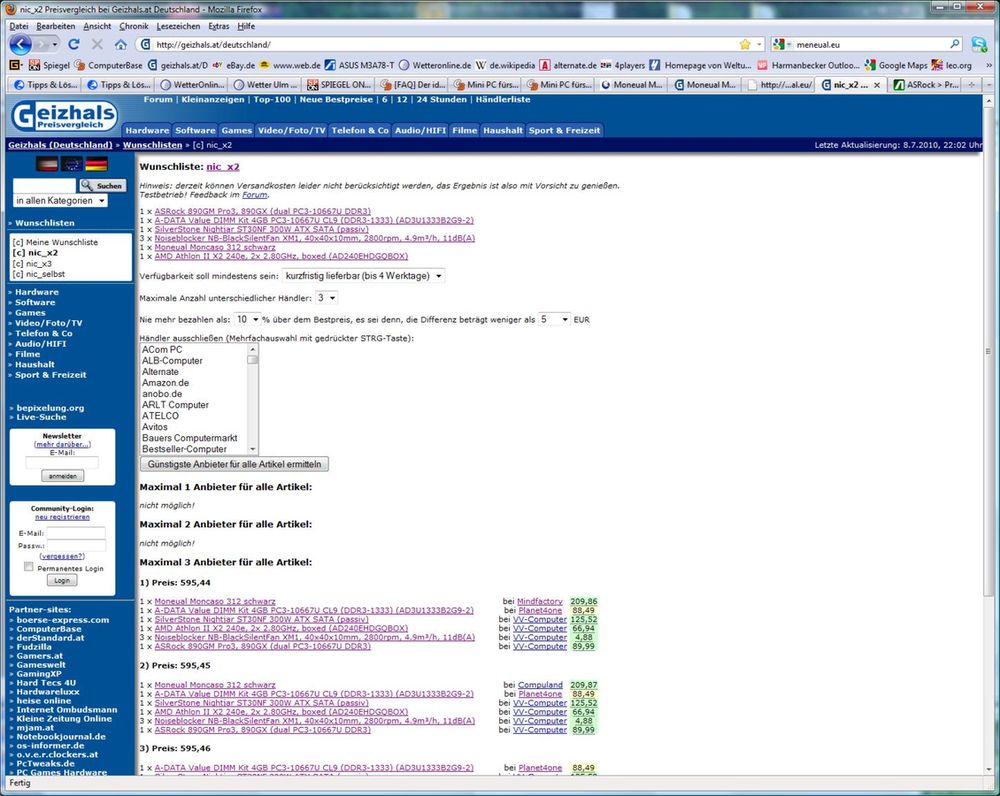Viewport: 1000px width, 796px height.
Task: Select the Austrian flag icon
Action: 47,164
